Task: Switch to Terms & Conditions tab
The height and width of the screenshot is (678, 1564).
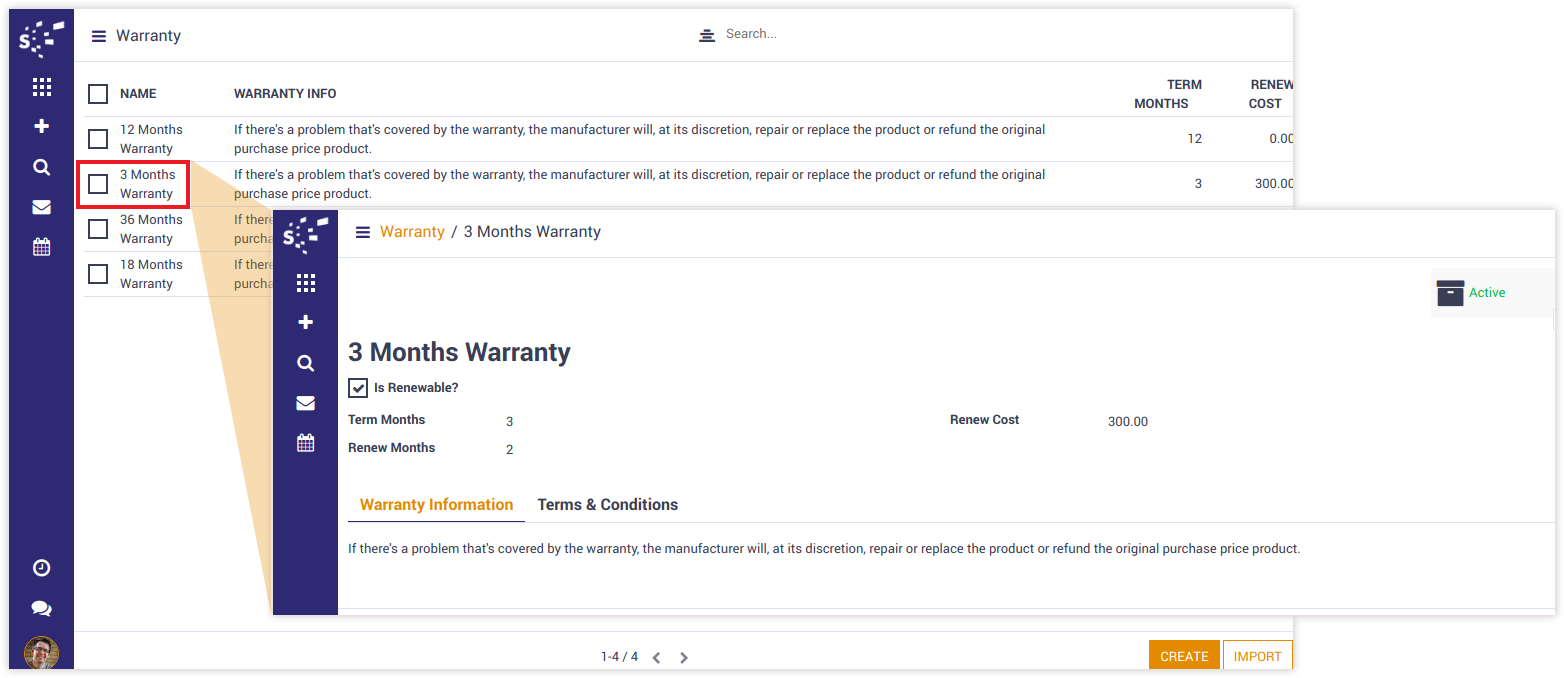Action: tap(607, 505)
